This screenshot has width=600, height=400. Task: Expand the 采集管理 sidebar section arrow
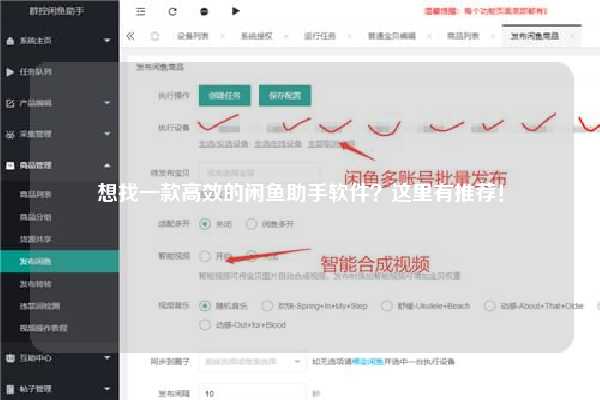coord(107,134)
